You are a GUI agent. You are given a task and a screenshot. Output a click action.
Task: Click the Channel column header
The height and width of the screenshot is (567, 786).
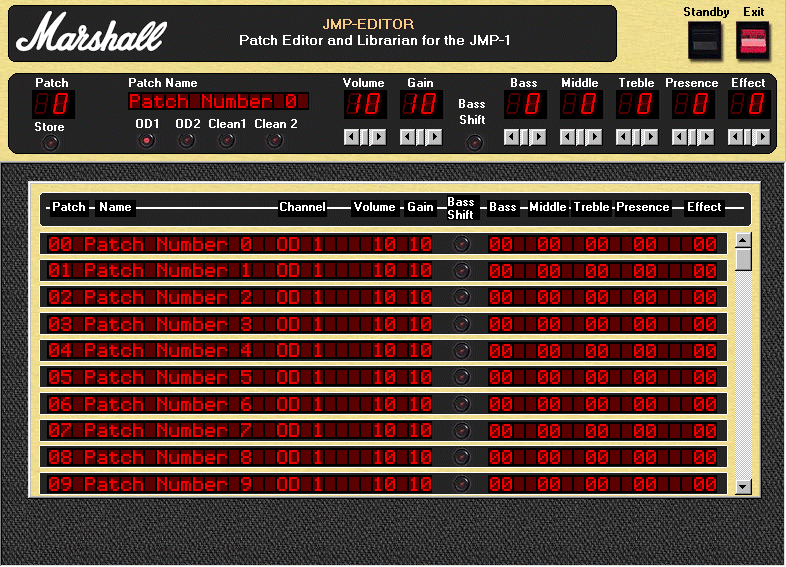pyautogui.click(x=302, y=207)
